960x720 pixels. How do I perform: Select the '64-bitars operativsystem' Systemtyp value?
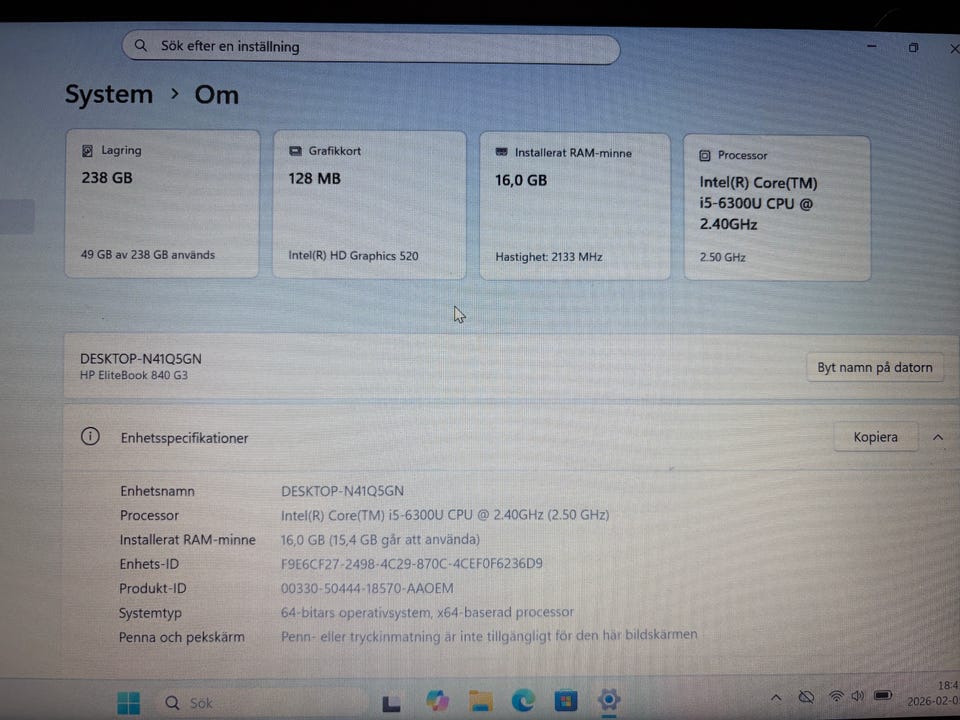427,612
